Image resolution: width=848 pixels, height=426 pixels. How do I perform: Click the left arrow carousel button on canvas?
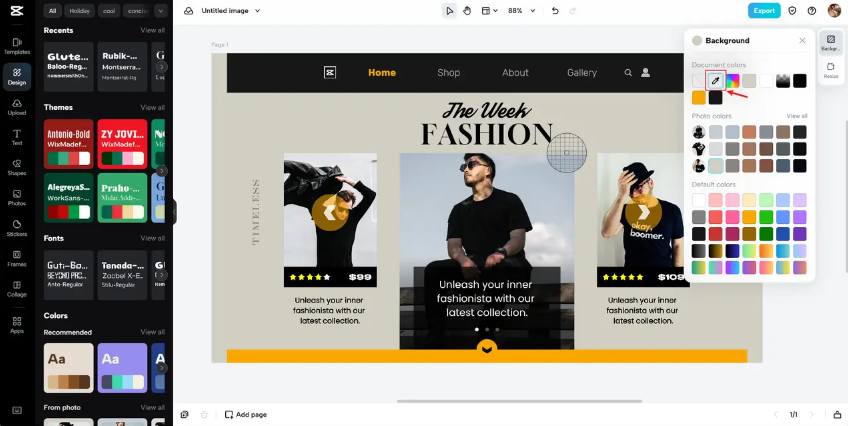click(x=329, y=212)
